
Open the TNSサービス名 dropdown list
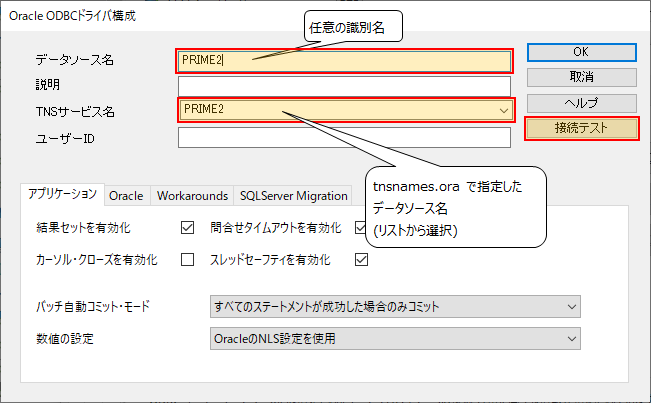click(x=346, y=110)
